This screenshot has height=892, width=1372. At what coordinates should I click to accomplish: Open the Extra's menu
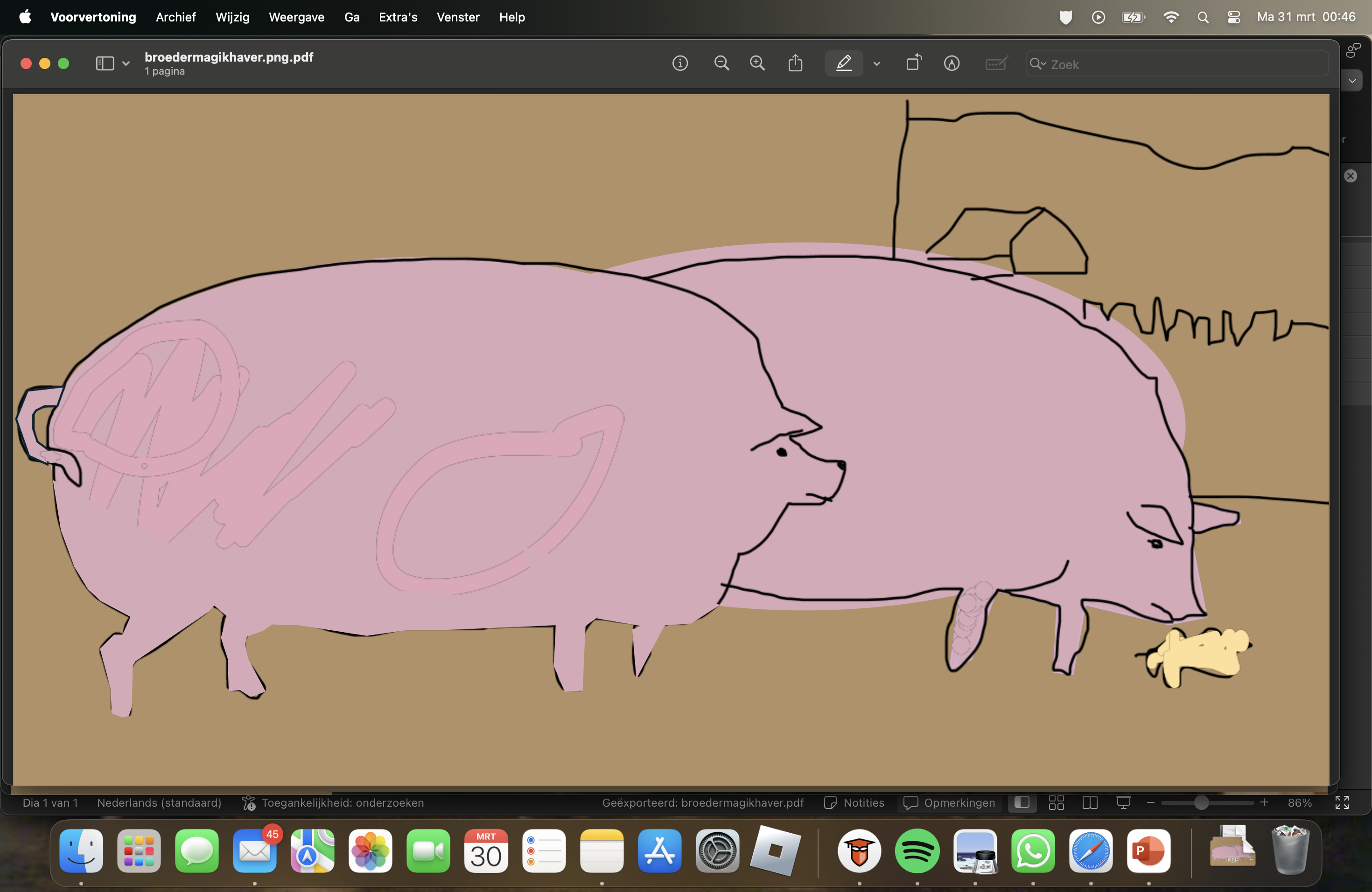(397, 17)
